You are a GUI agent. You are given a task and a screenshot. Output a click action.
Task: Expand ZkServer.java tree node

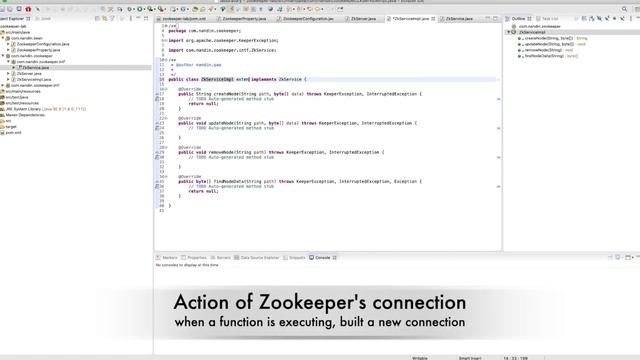(x=8, y=73)
